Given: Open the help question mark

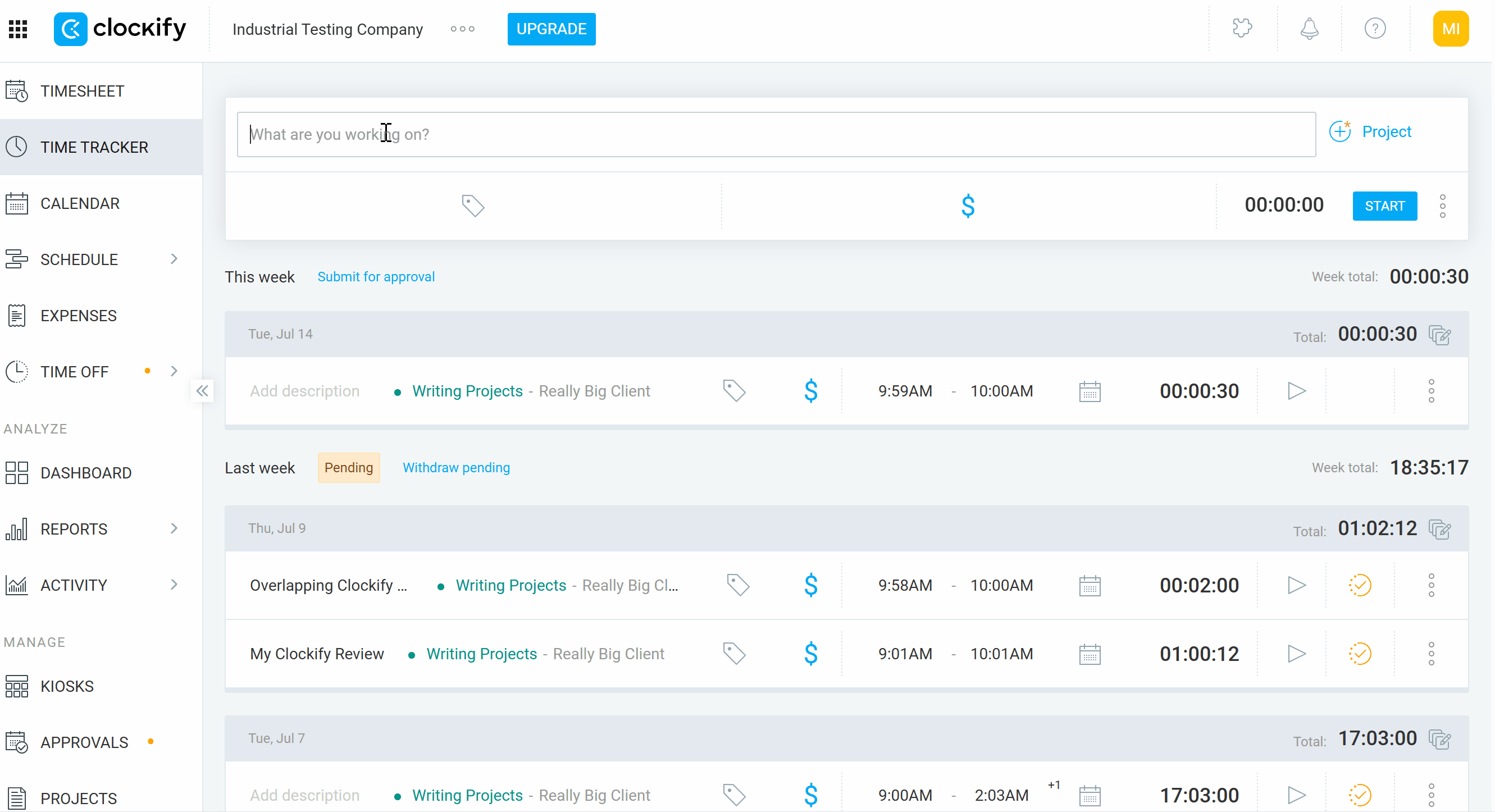Looking at the screenshot, I should 1375,29.
